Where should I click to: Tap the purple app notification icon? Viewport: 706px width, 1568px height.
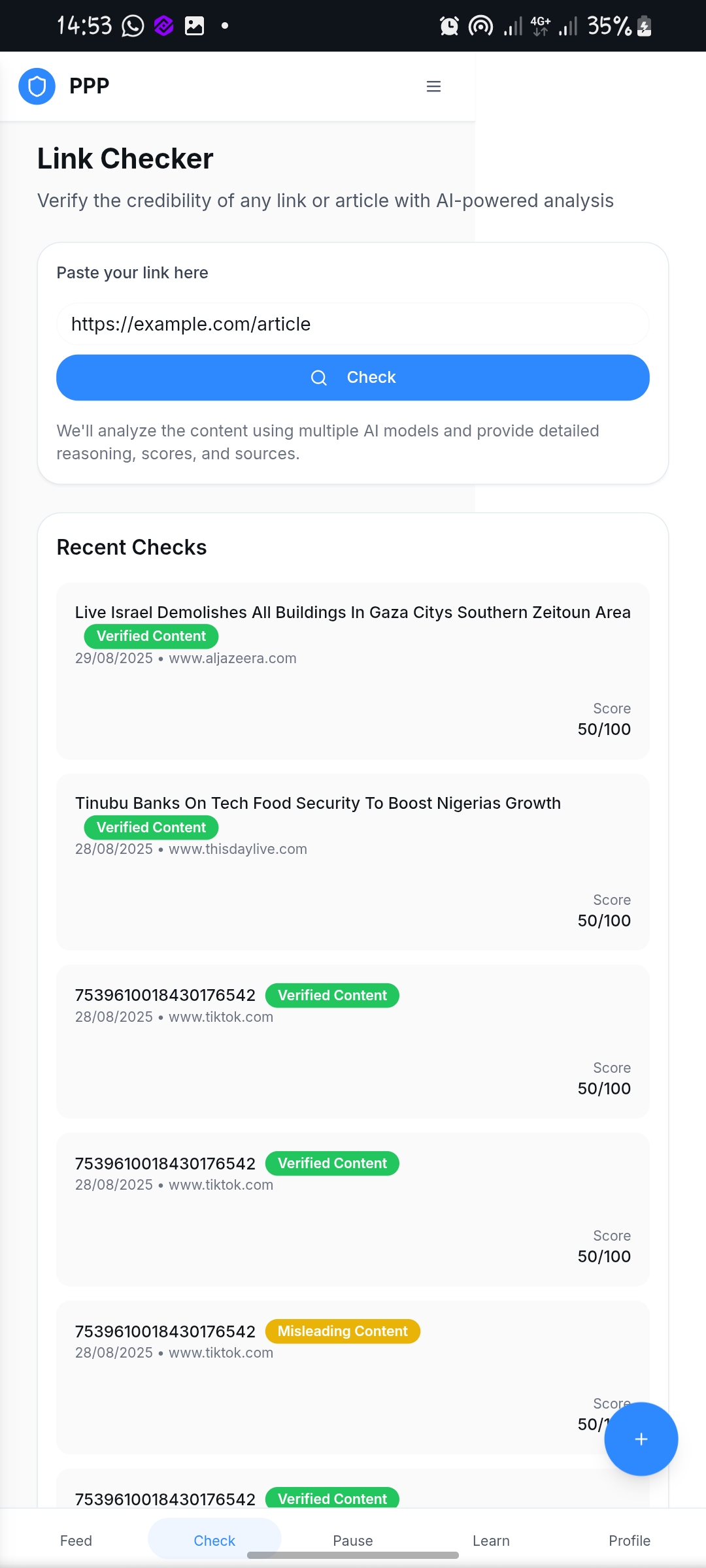coord(163,26)
